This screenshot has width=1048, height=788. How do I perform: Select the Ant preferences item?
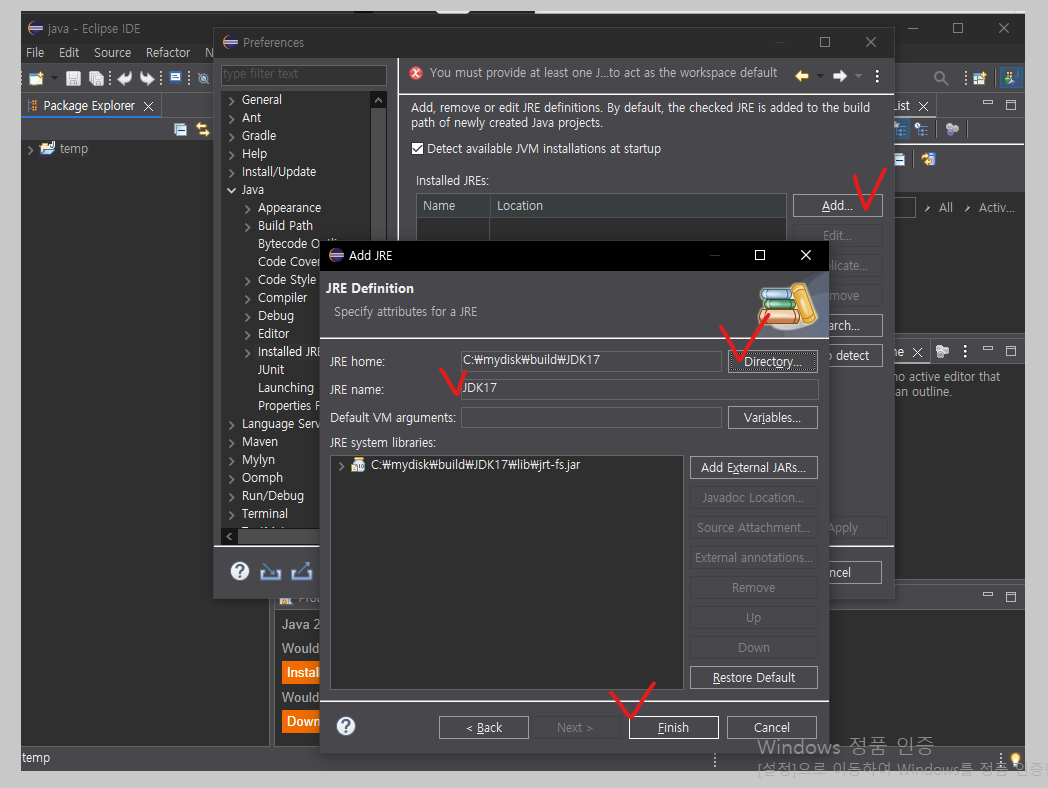tap(251, 118)
